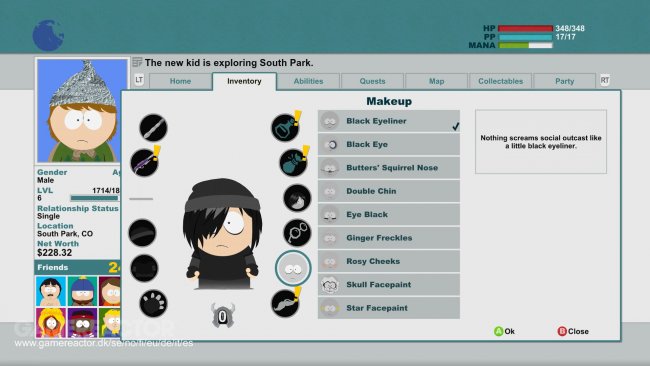Open the mustache facial hair slot
This screenshot has height=366, width=650.
click(285, 303)
